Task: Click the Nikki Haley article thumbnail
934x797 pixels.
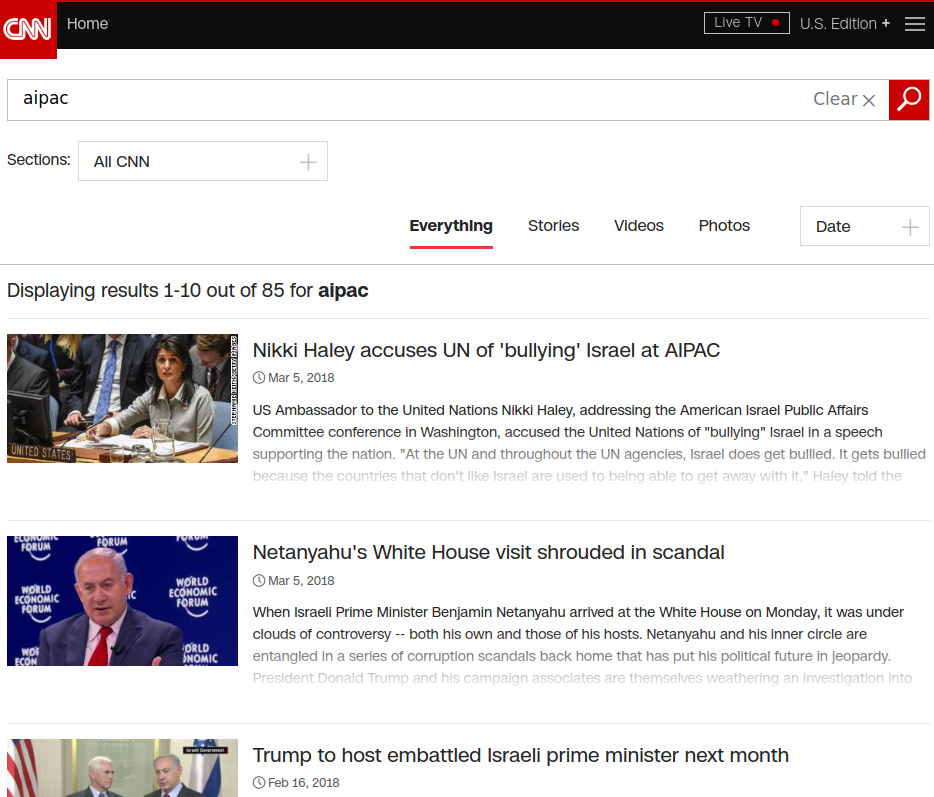Action: [122, 398]
